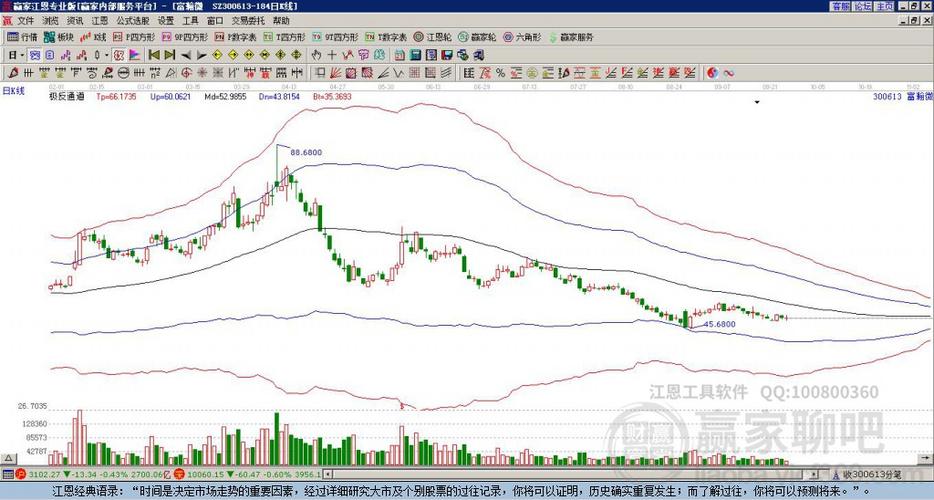Select the hand pan tool icon

316,55
